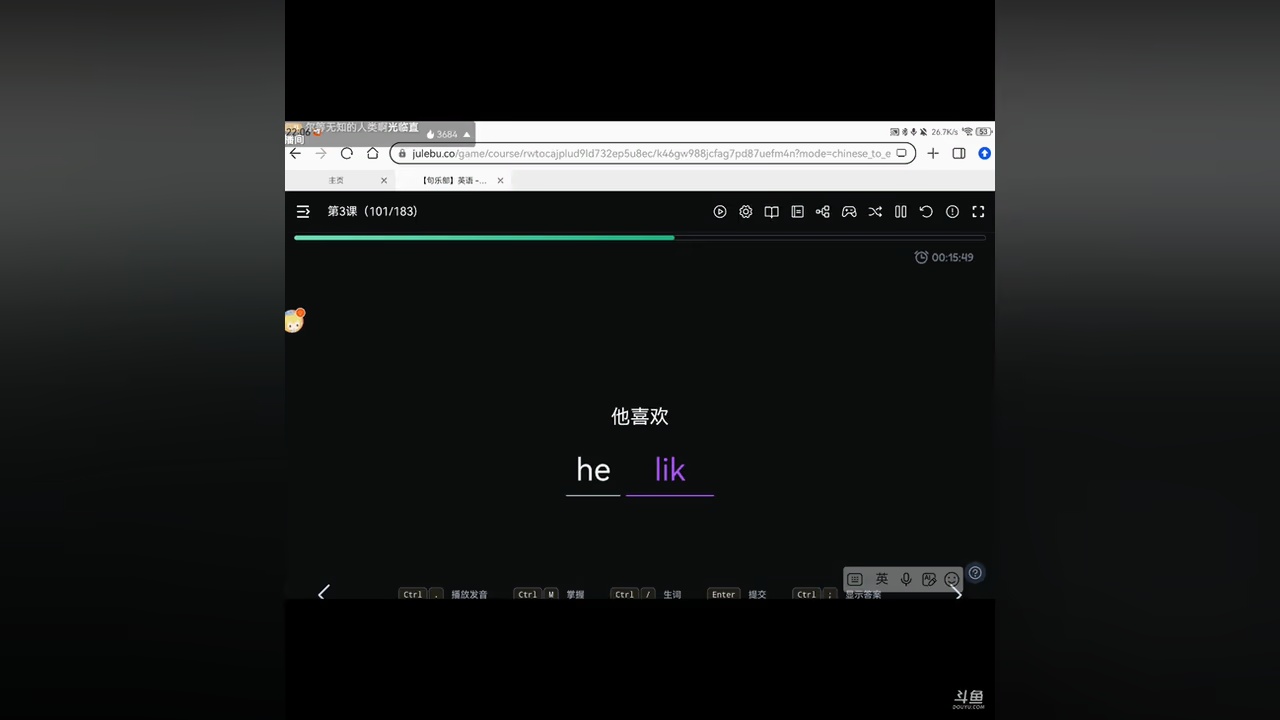Open the course list panel icon

pos(797,212)
